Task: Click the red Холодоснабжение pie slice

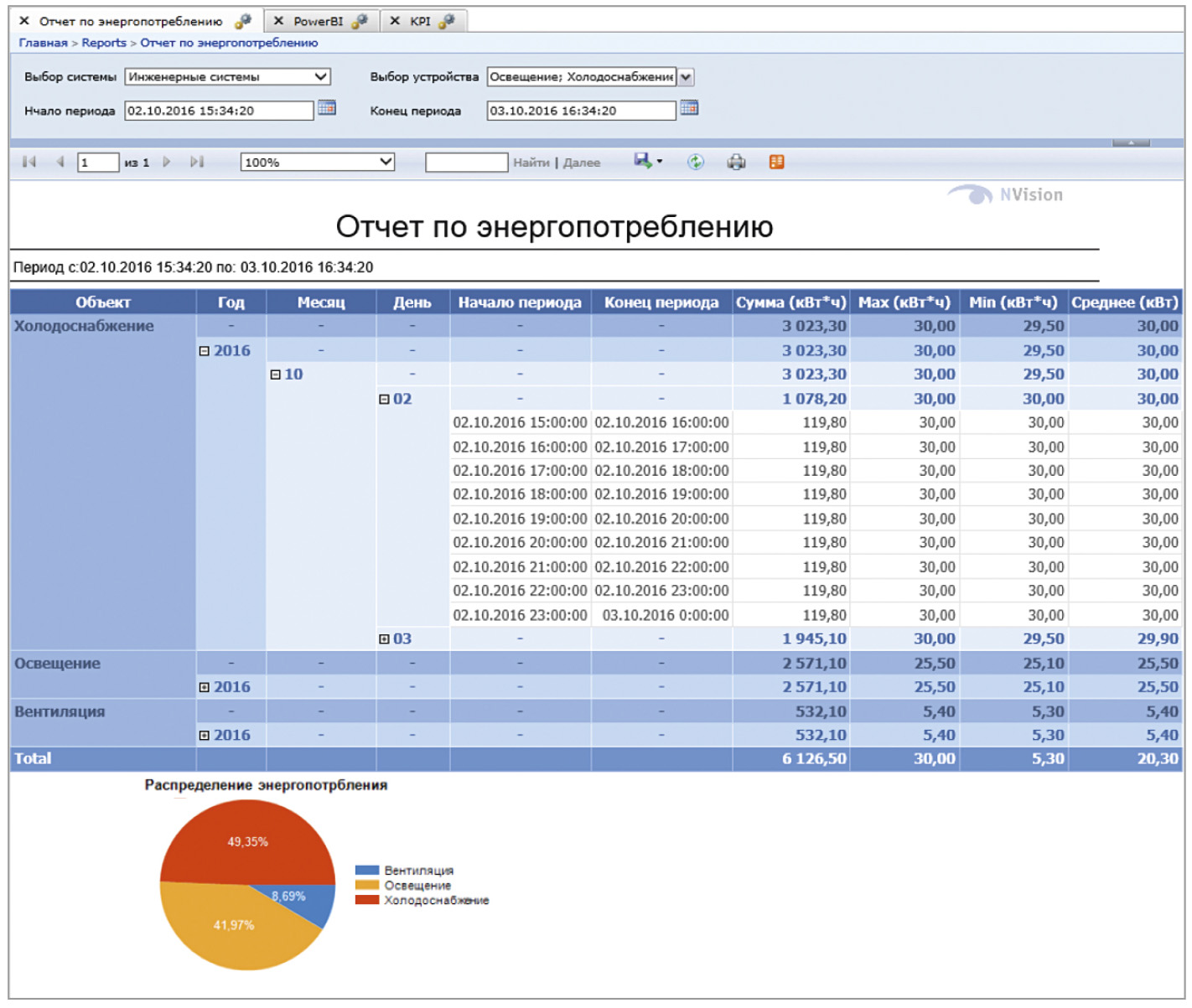Action: (x=248, y=841)
